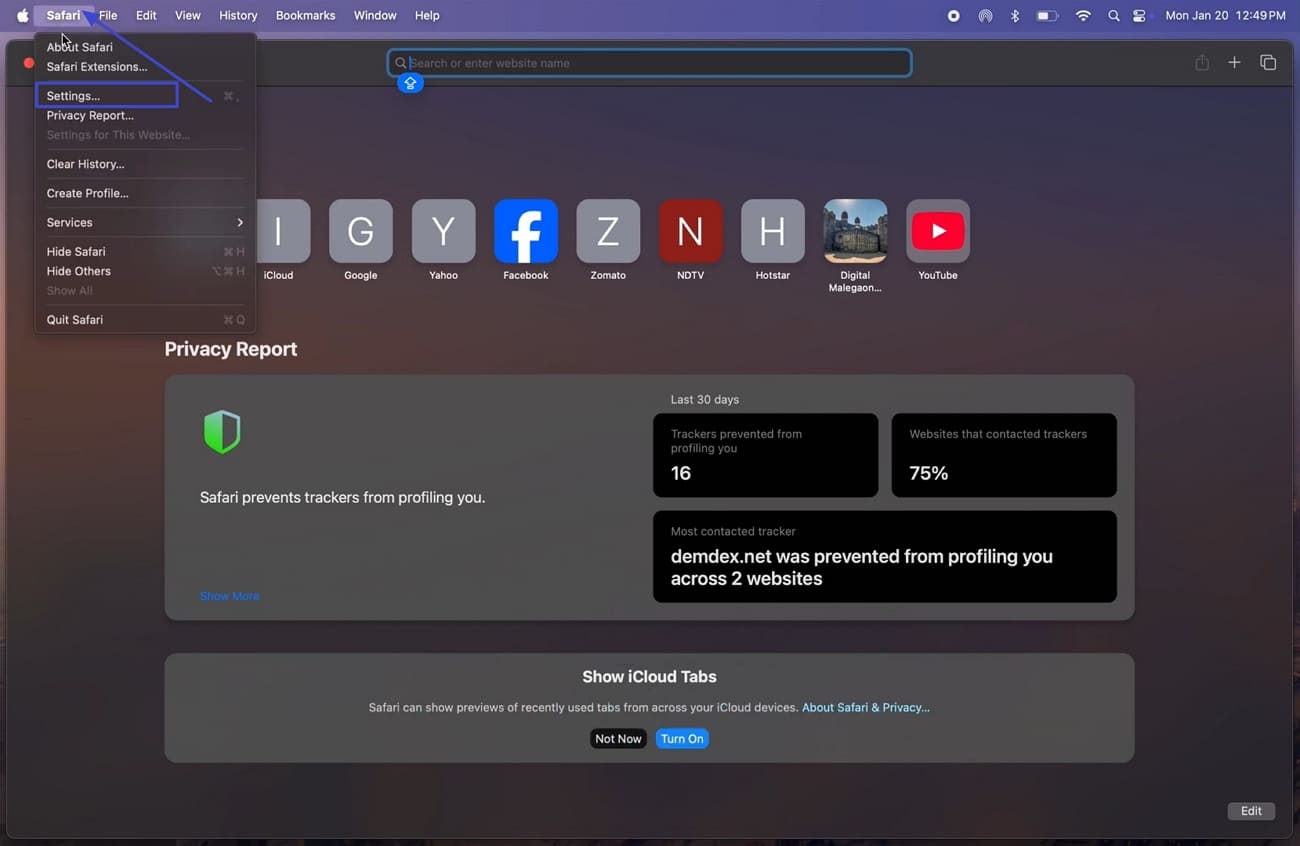Click the Privacy Report heading
The width and height of the screenshot is (1300, 846).
[x=231, y=349]
